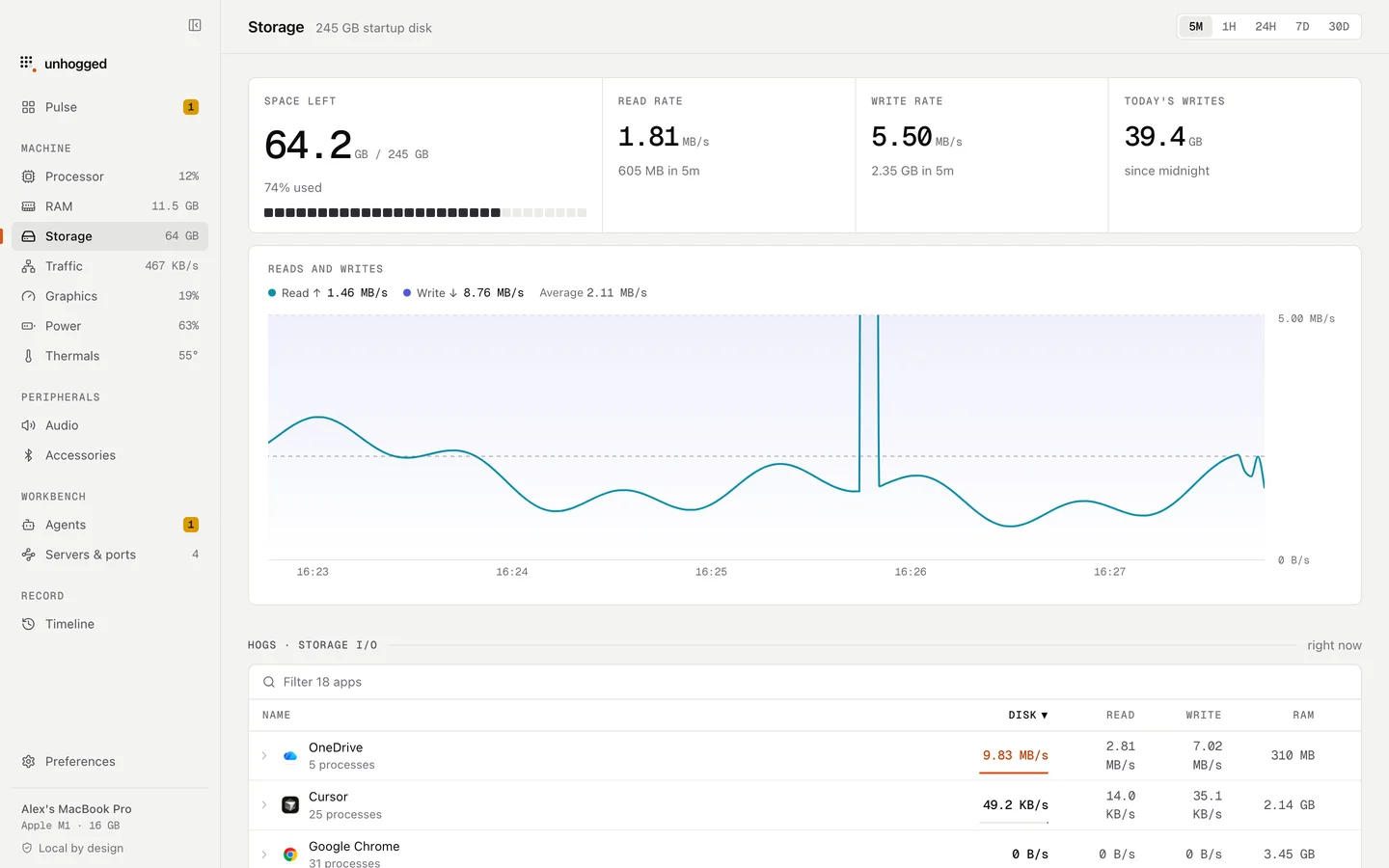Click the Space Left card
Viewport: 1389px width, 868px height.
(425, 155)
